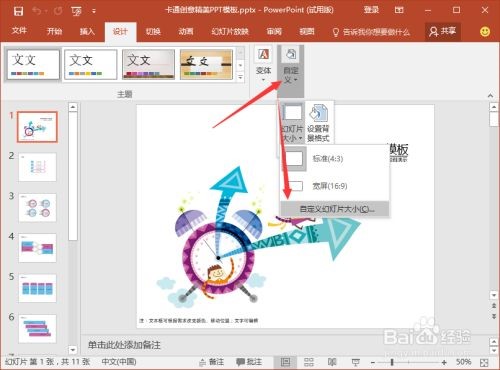This screenshot has width=500, height=370.
Task: Open the Variants (变体) icon
Action: (264, 64)
